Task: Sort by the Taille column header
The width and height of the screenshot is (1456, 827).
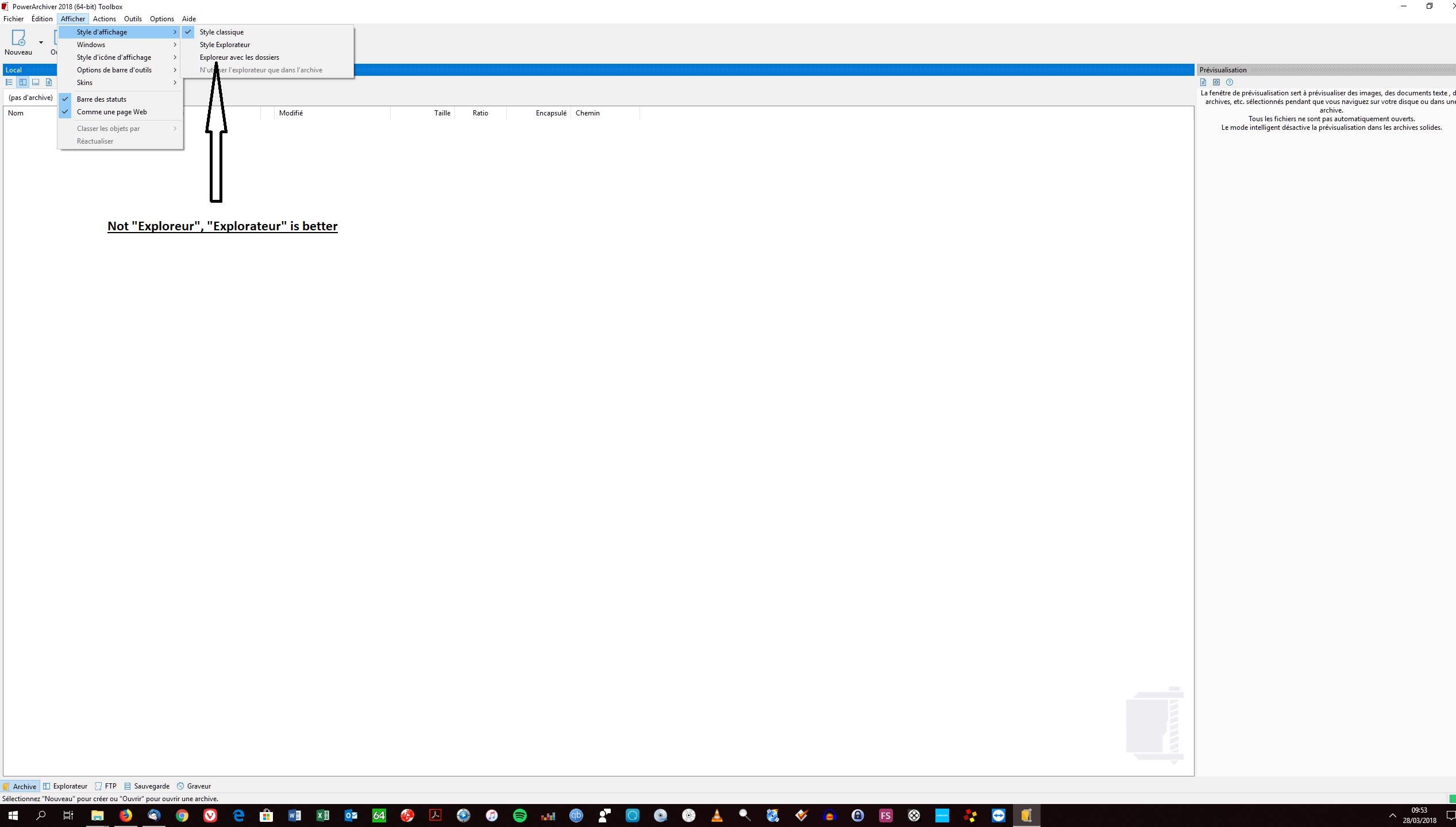Action: point(423,113)
